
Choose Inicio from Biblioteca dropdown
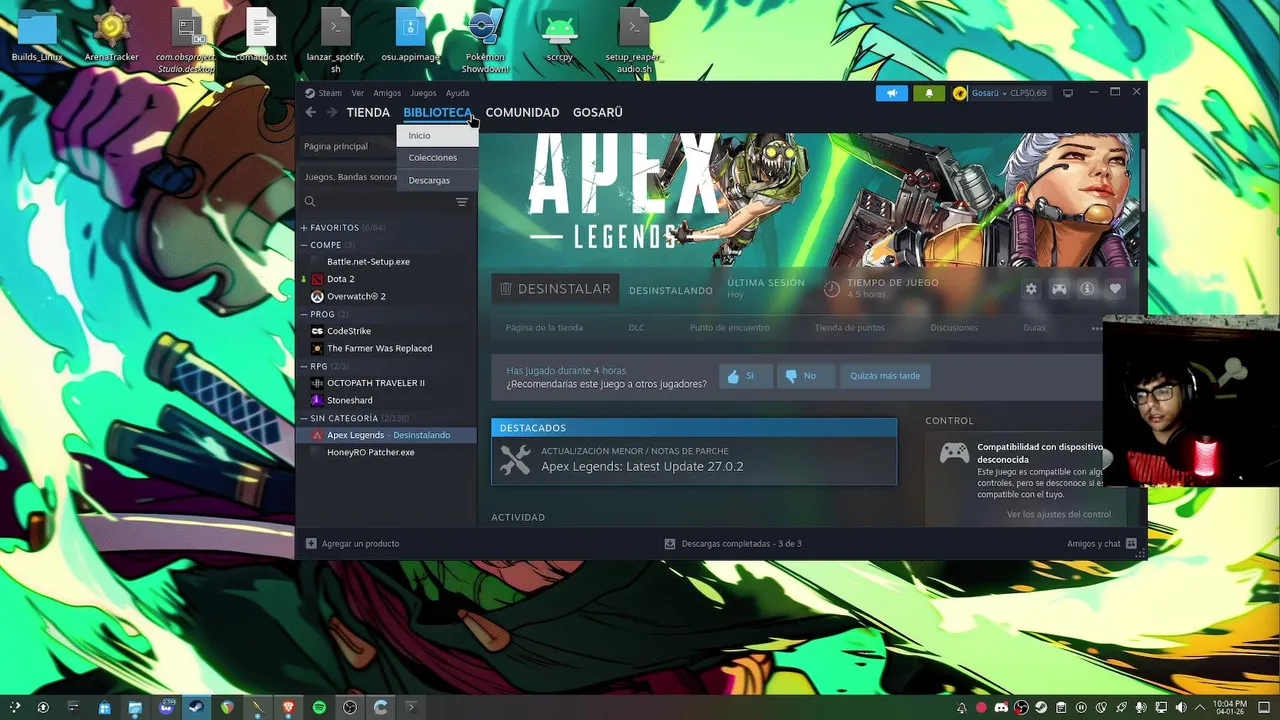coord(437,135)
